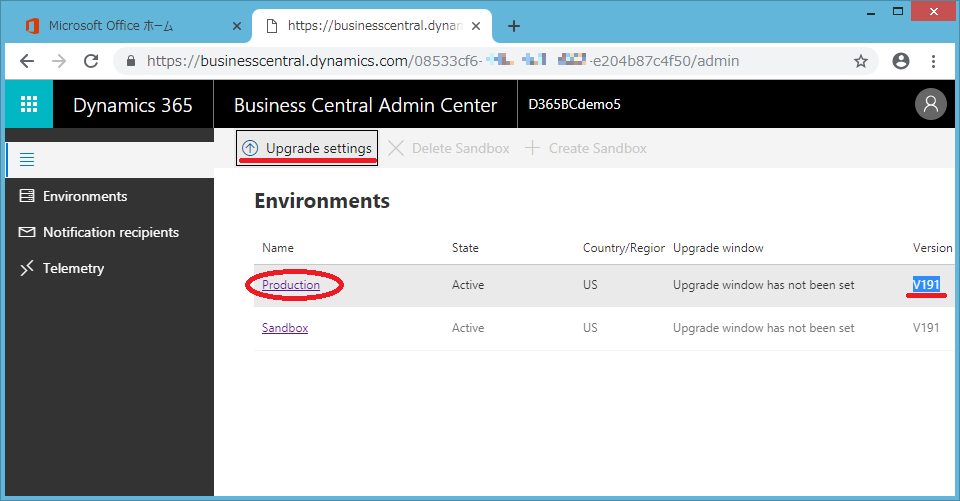Image resolution: width=960 pixels, height=501 pixels.
Task: Bookmark this page with the star icon
Action: click(x=861, y=61)
